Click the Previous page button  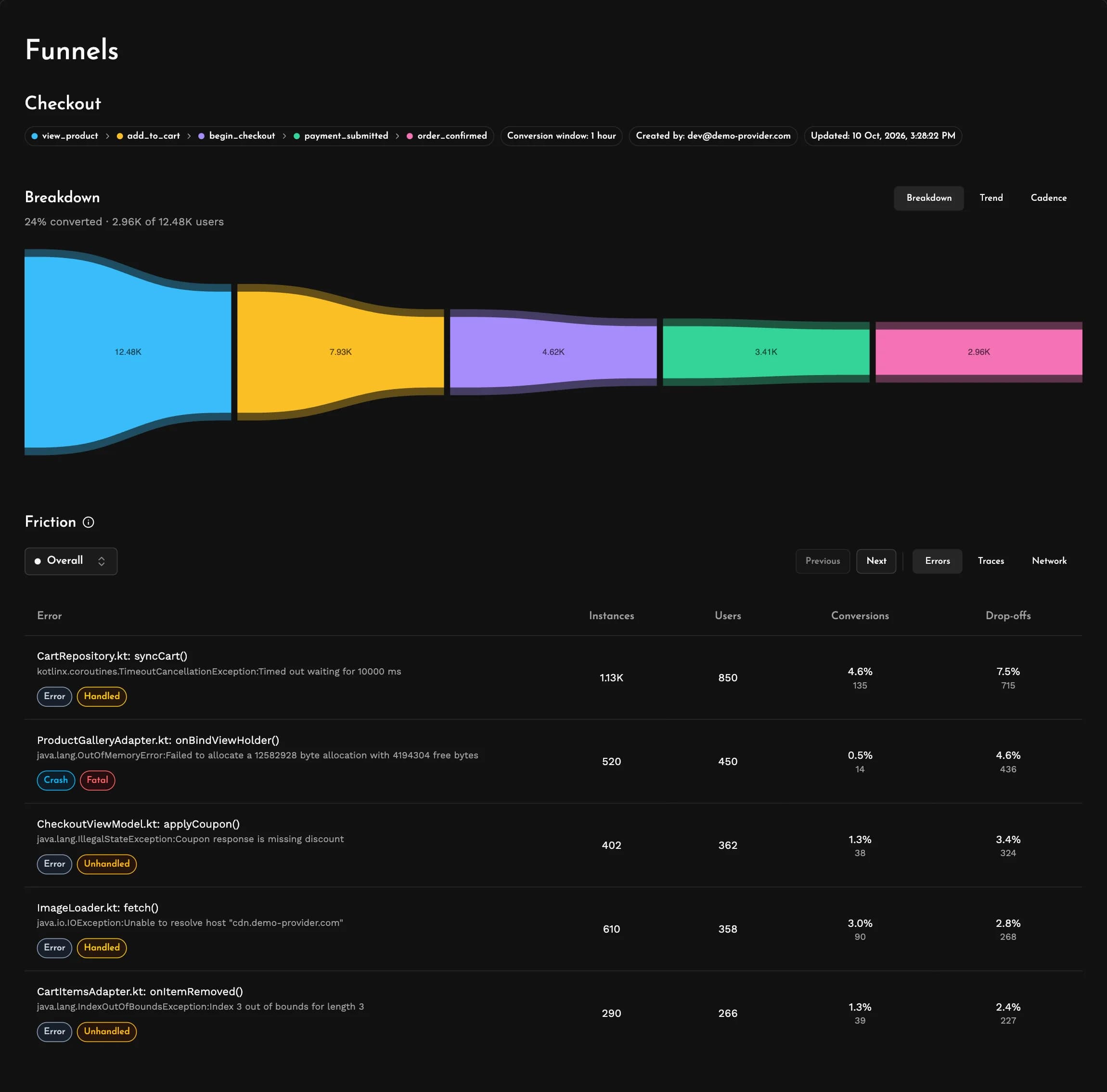(822, 560)
